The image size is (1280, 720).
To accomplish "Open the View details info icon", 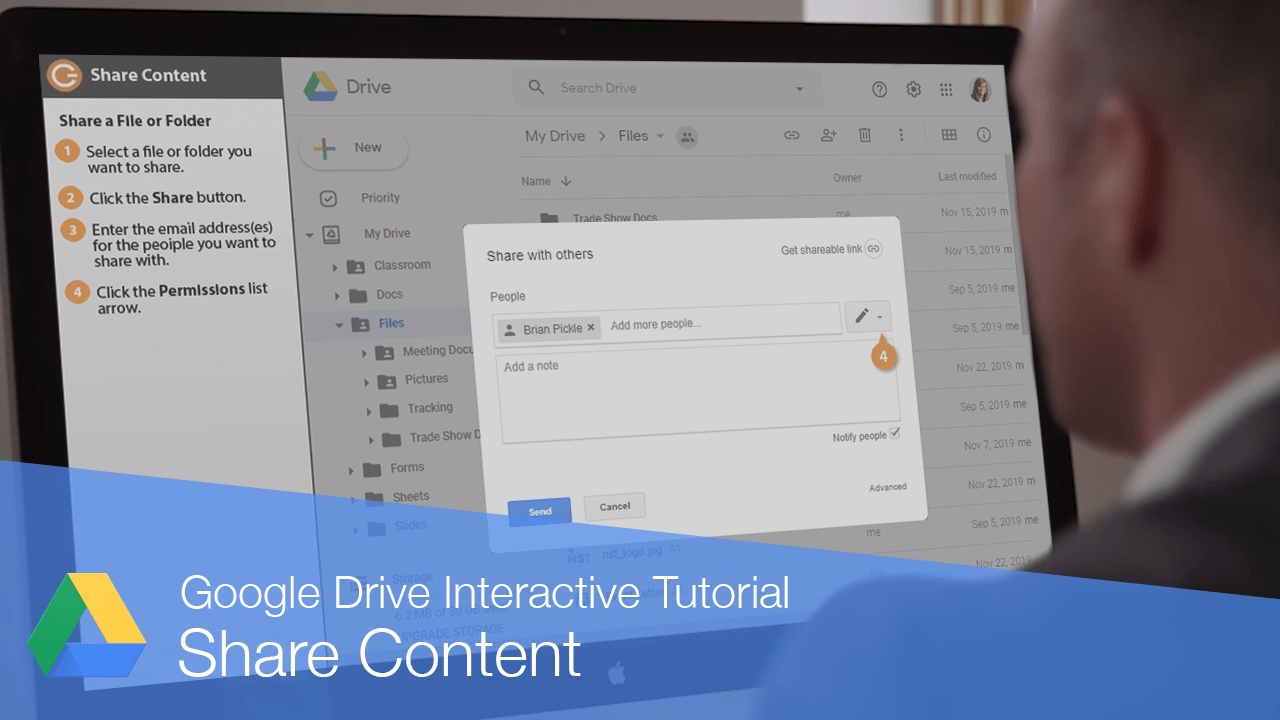I will pos(983,135).
